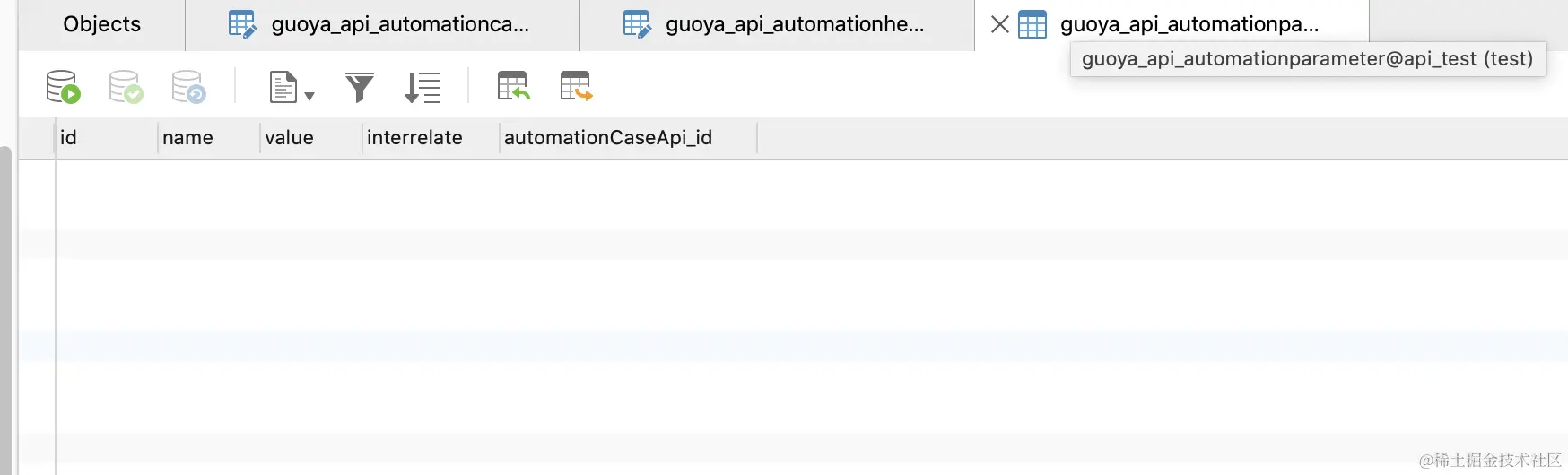Close the guoya_api_automationpa... tab
Image resolution: width=1568 pixels, height=475 pixels.
999,24
